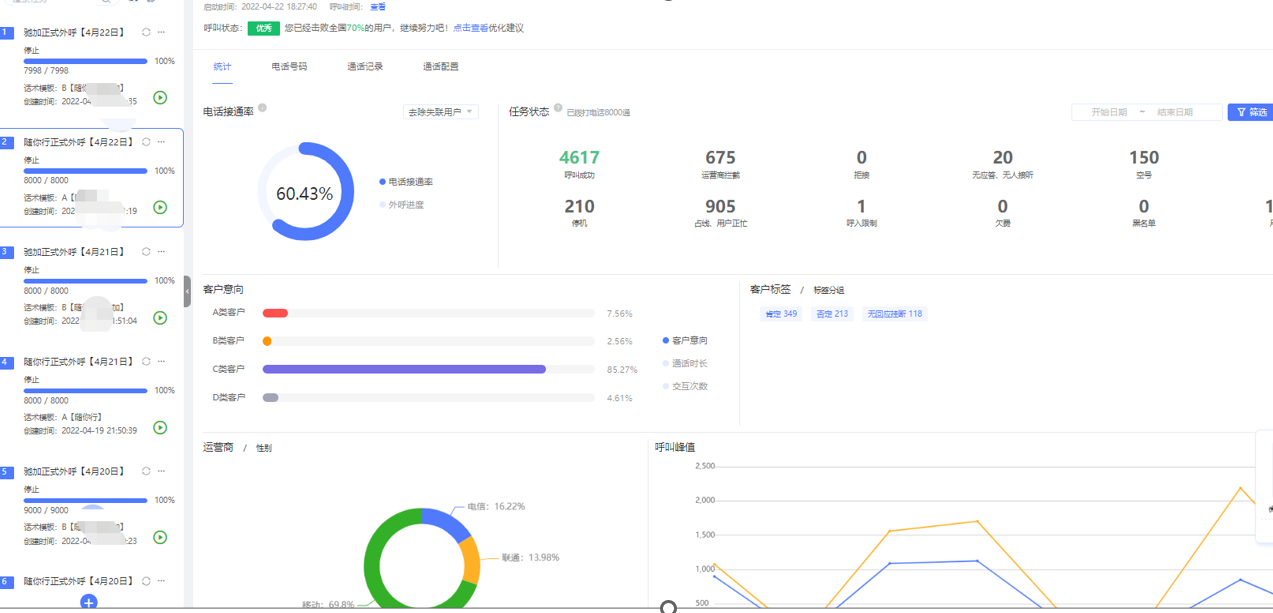Click the play icon on task 1
Image resolution: width=1273 pixels, height=613 pixels.
pyautogui.click(x=160, y=98)
